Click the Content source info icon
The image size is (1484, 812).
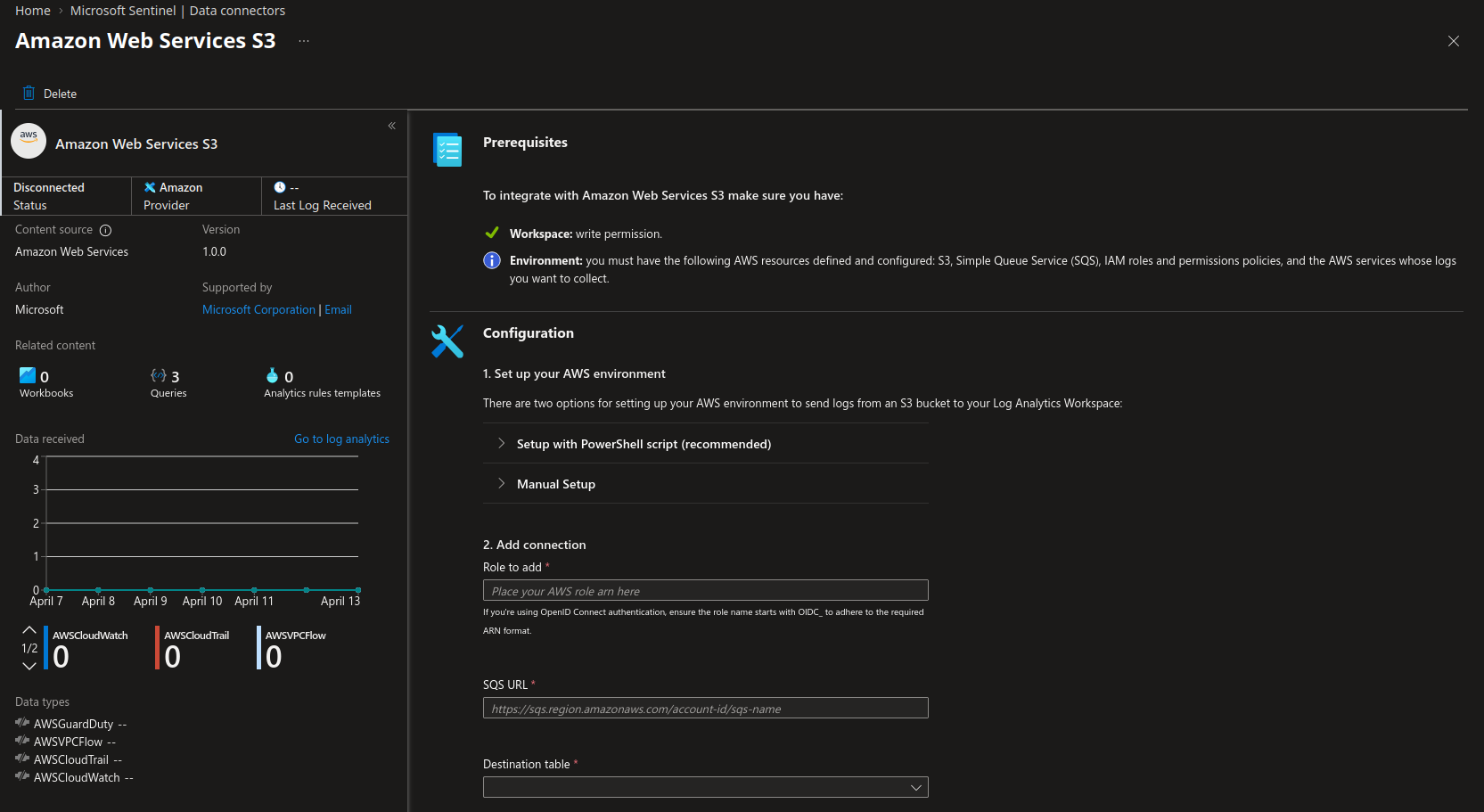105,230
